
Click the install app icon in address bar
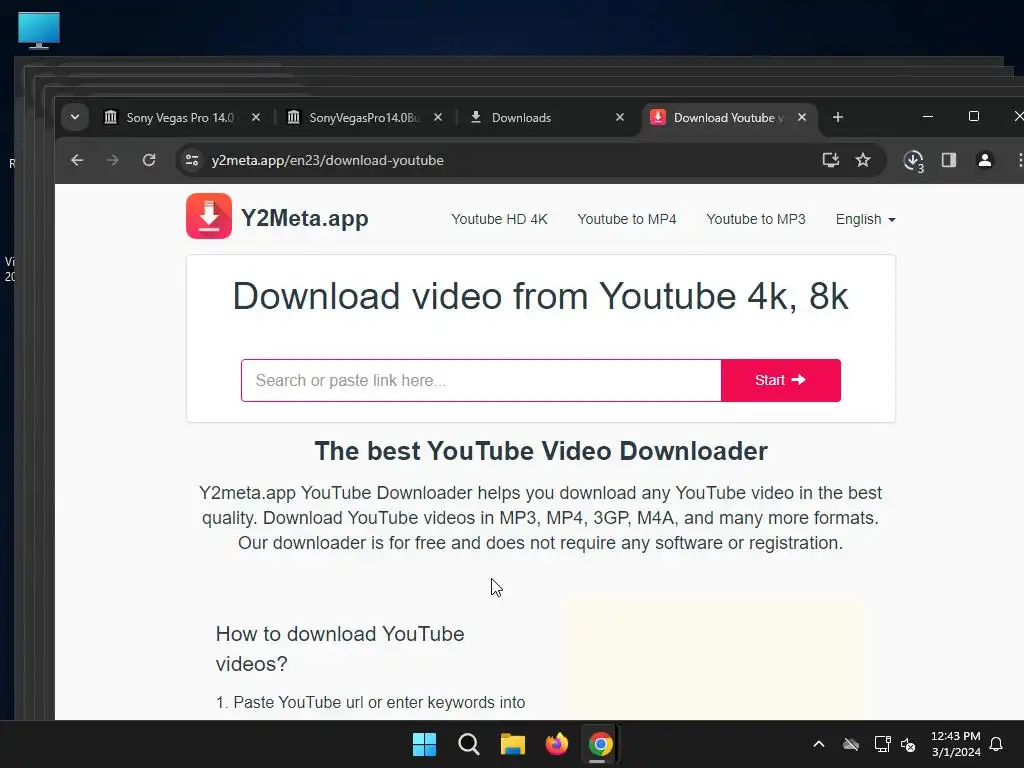click(x=831, y=160)
